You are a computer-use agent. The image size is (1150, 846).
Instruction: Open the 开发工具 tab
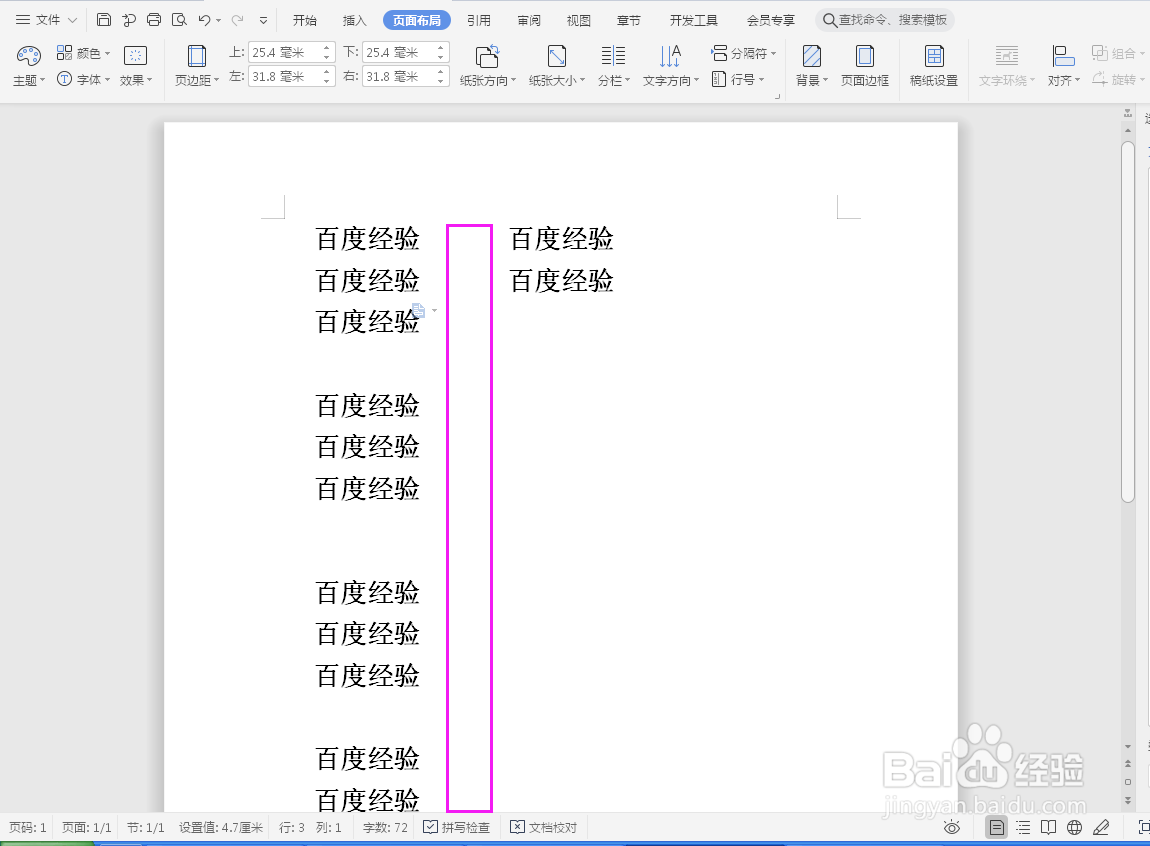(x=693, y=21)
